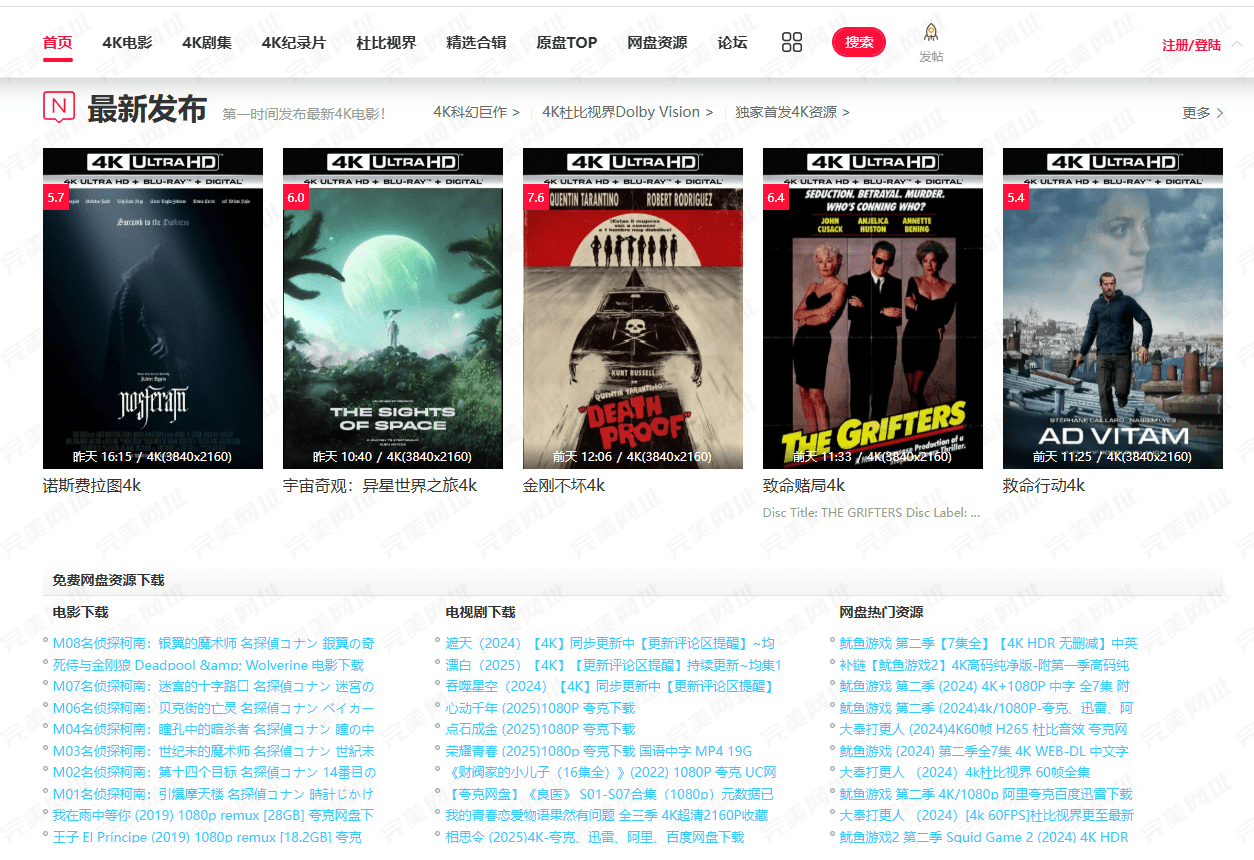The width and height of the screenshot is (1254, 860).
Task: Open the 网盘资源 menu item
Action: point(657,42)
